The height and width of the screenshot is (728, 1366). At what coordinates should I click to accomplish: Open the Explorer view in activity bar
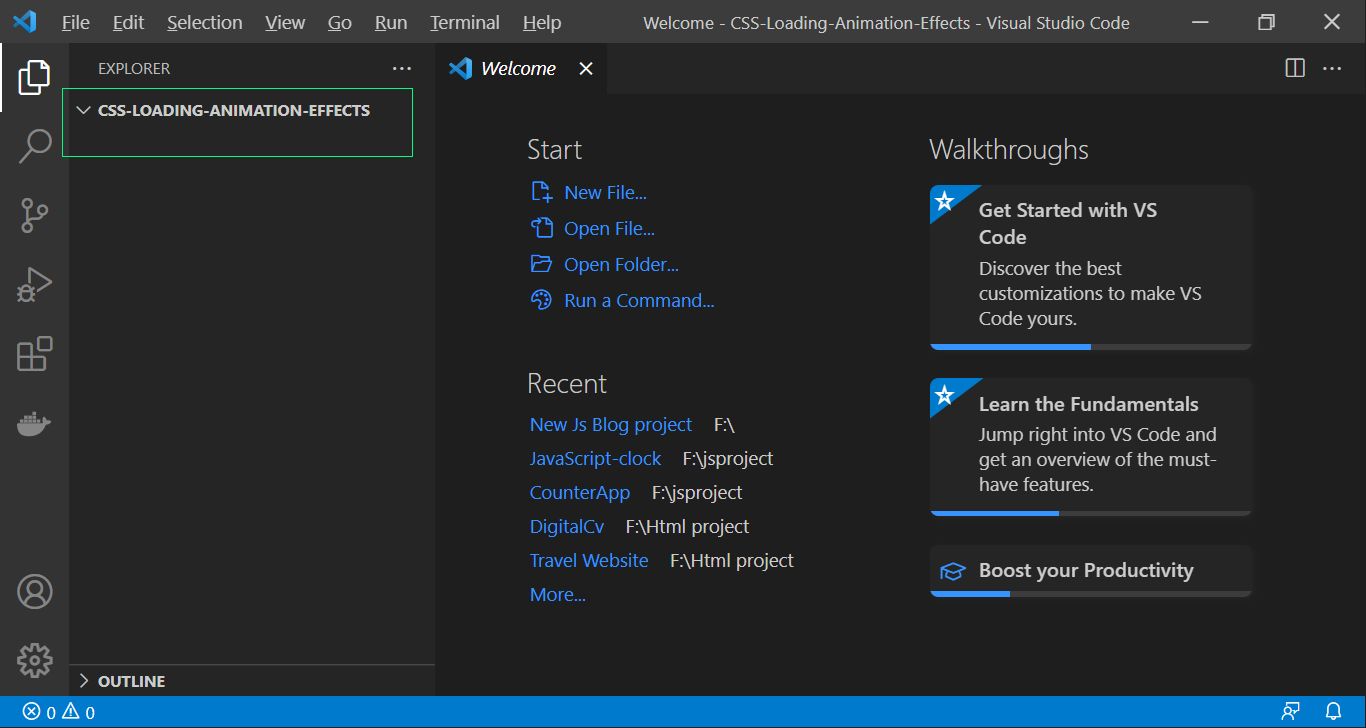coord(34,77)
